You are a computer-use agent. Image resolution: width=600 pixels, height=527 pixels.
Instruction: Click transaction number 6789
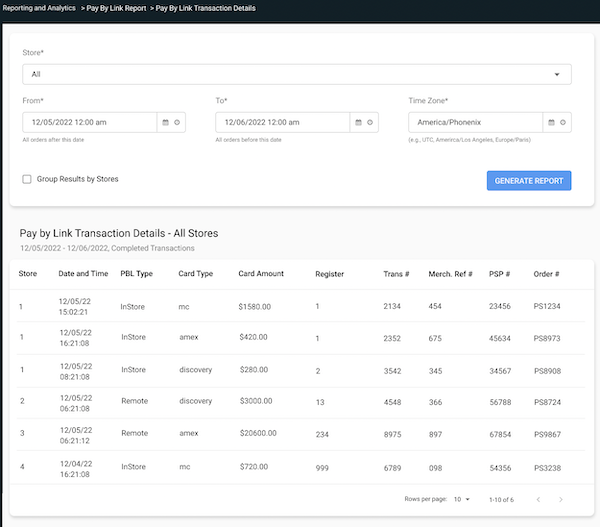pyautogui.click(x=393, y=468)
